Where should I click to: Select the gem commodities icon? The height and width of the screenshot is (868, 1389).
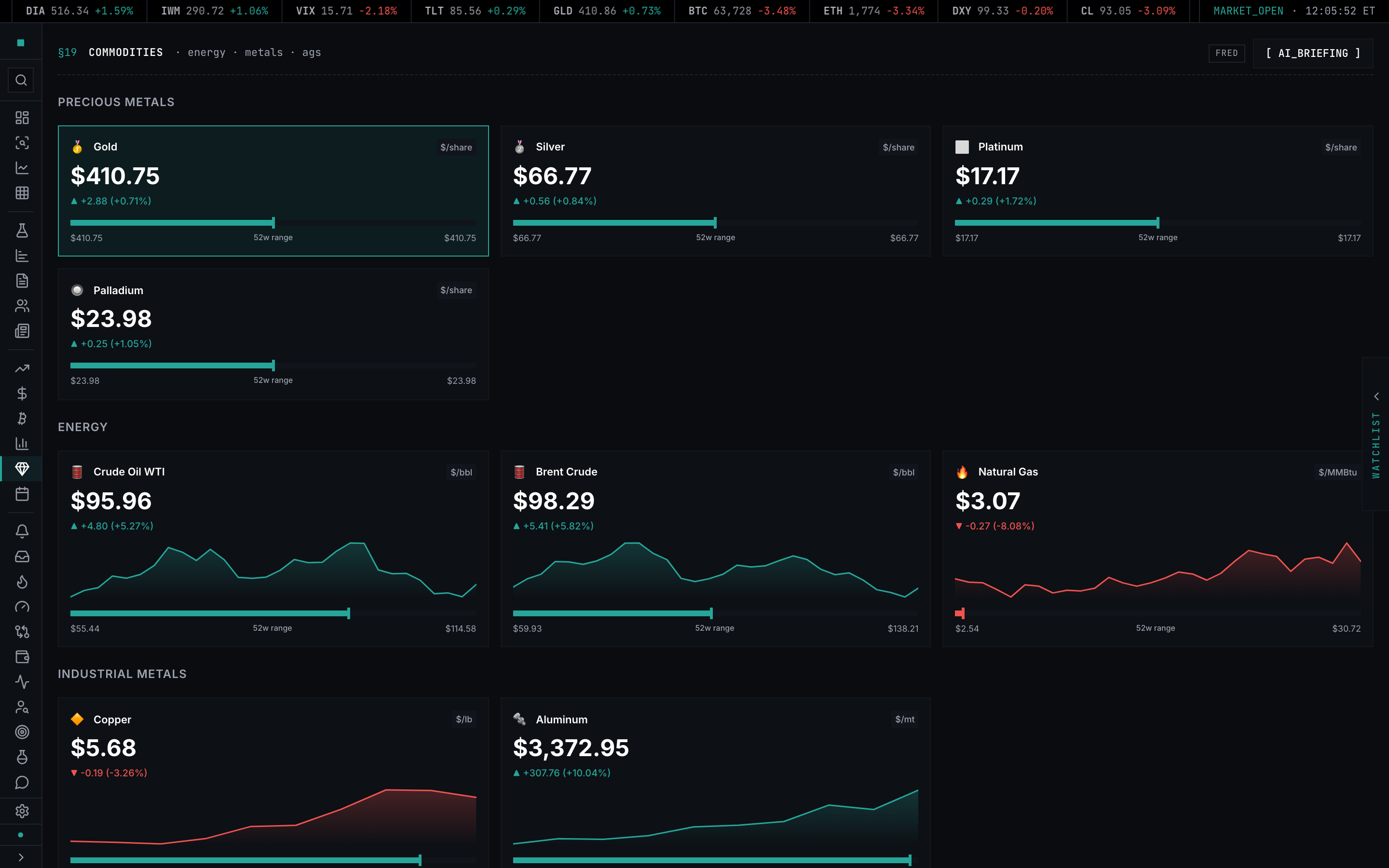tap(22, 468)
